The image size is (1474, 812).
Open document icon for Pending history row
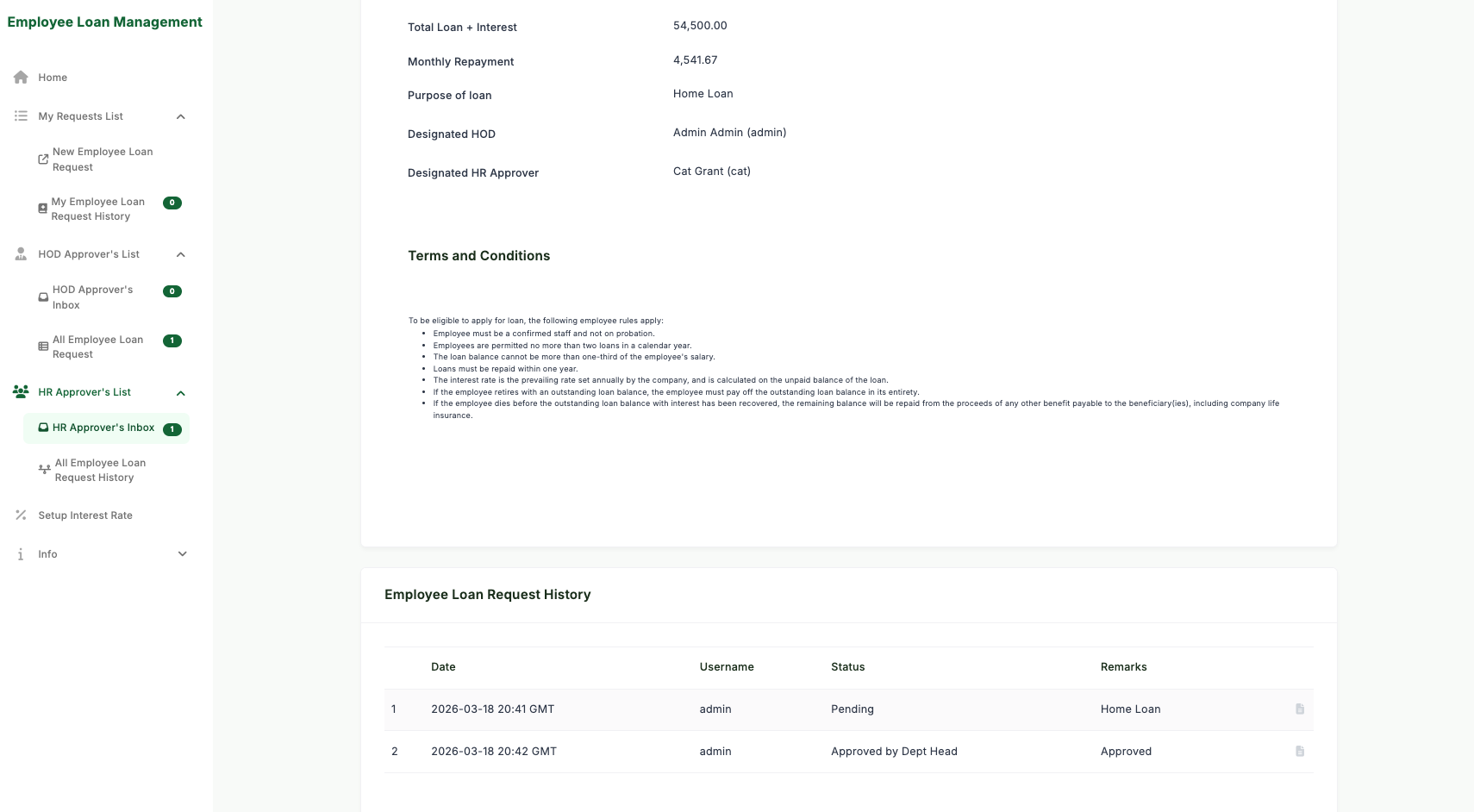point(1299,709)
